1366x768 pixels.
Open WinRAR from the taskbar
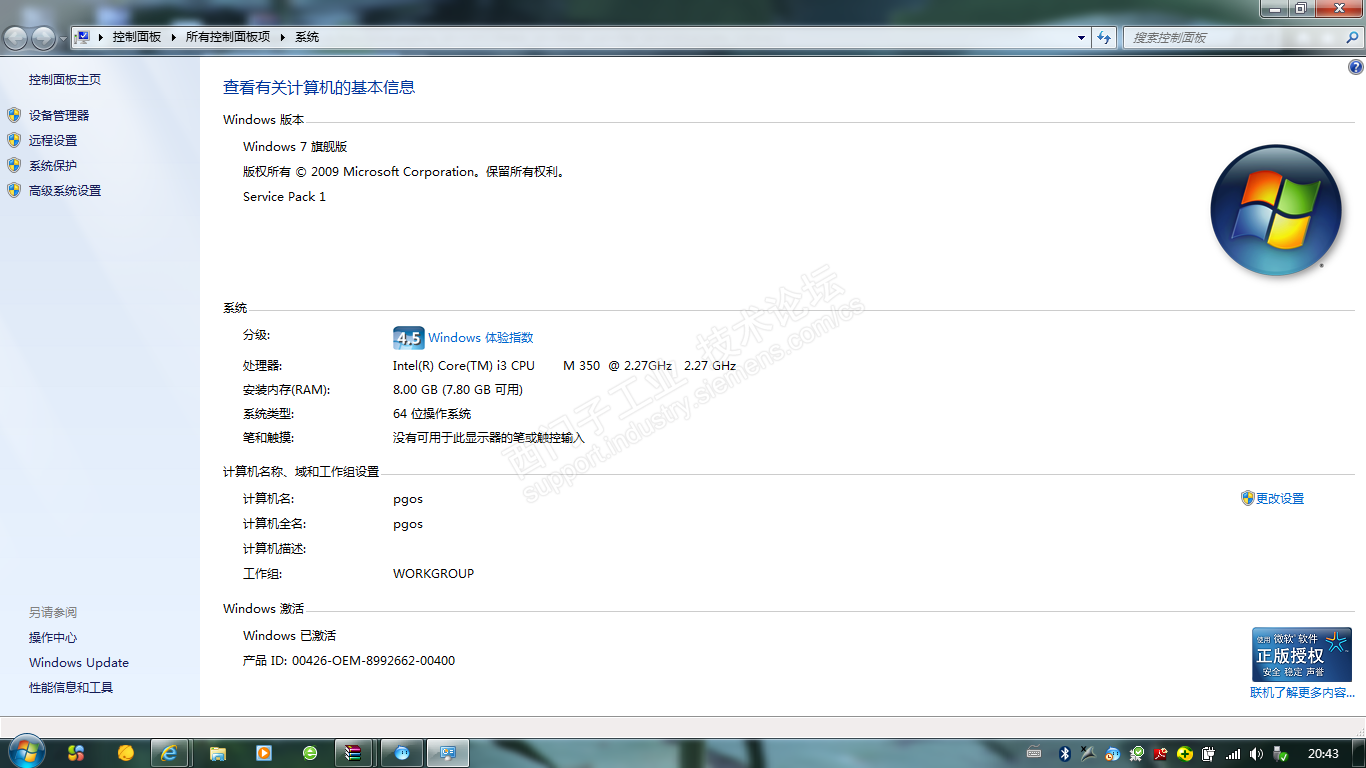pyautogui.click(x=353, y=753)
